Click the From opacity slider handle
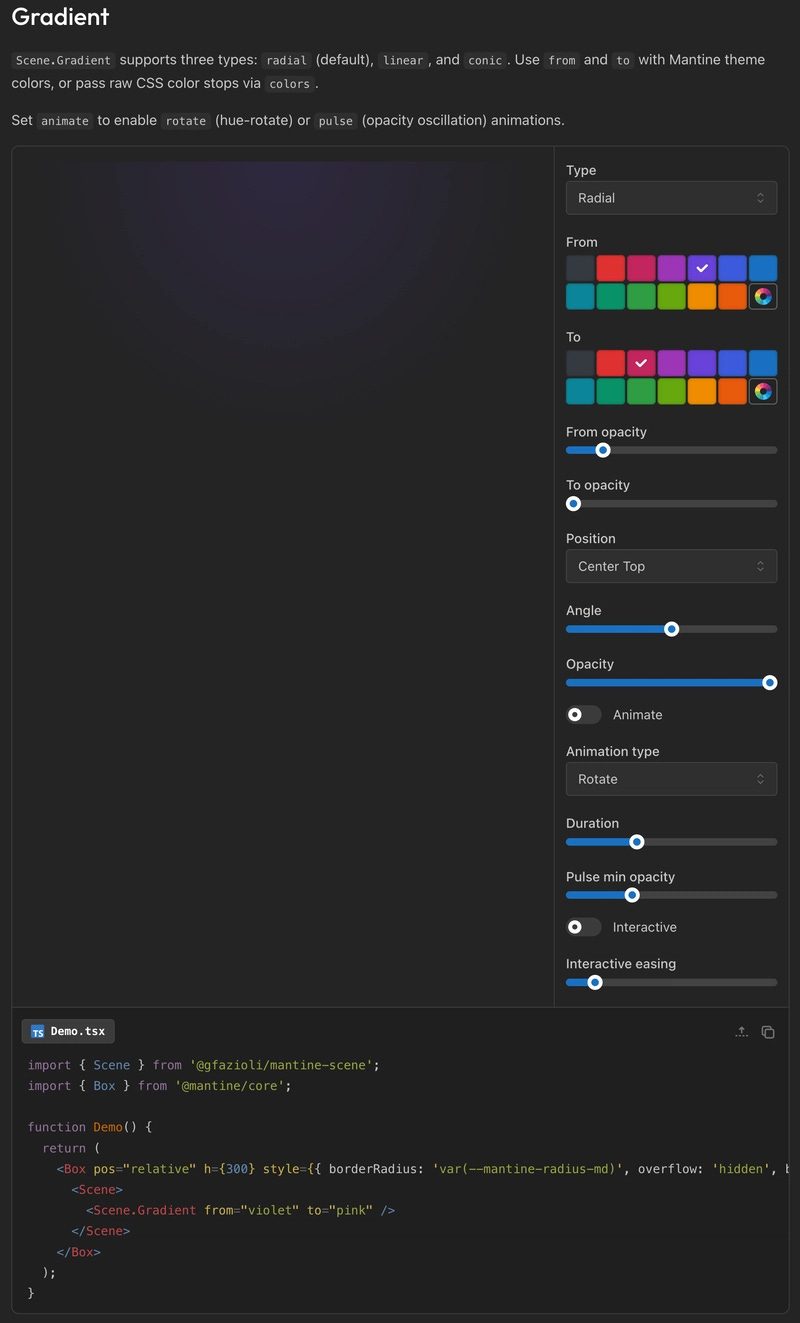Viewport: 800px width, 1323px height. tap(602, 450)
